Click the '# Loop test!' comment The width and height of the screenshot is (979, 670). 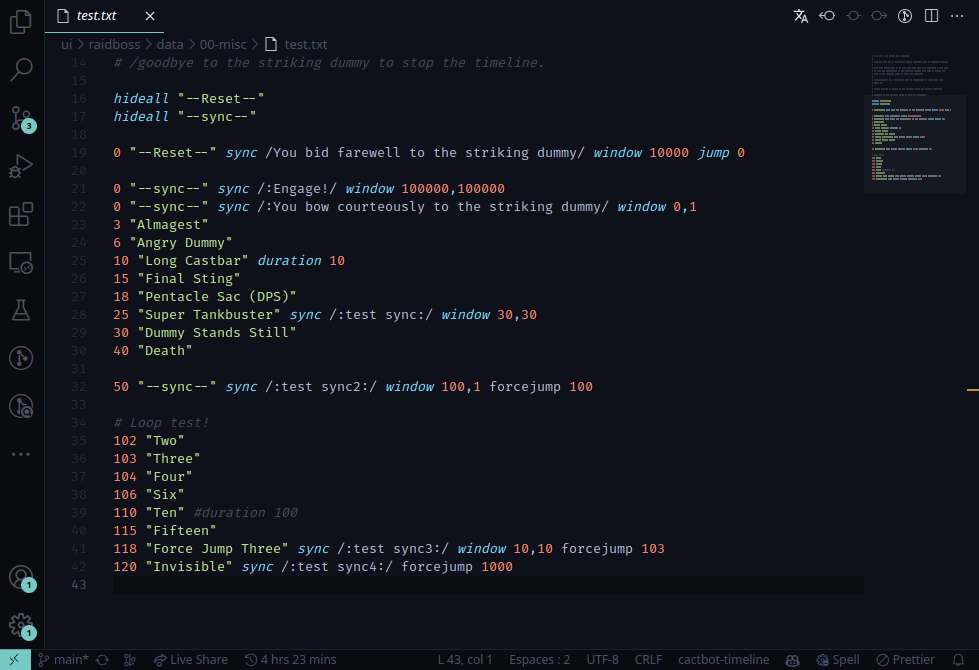click(161, 423)
